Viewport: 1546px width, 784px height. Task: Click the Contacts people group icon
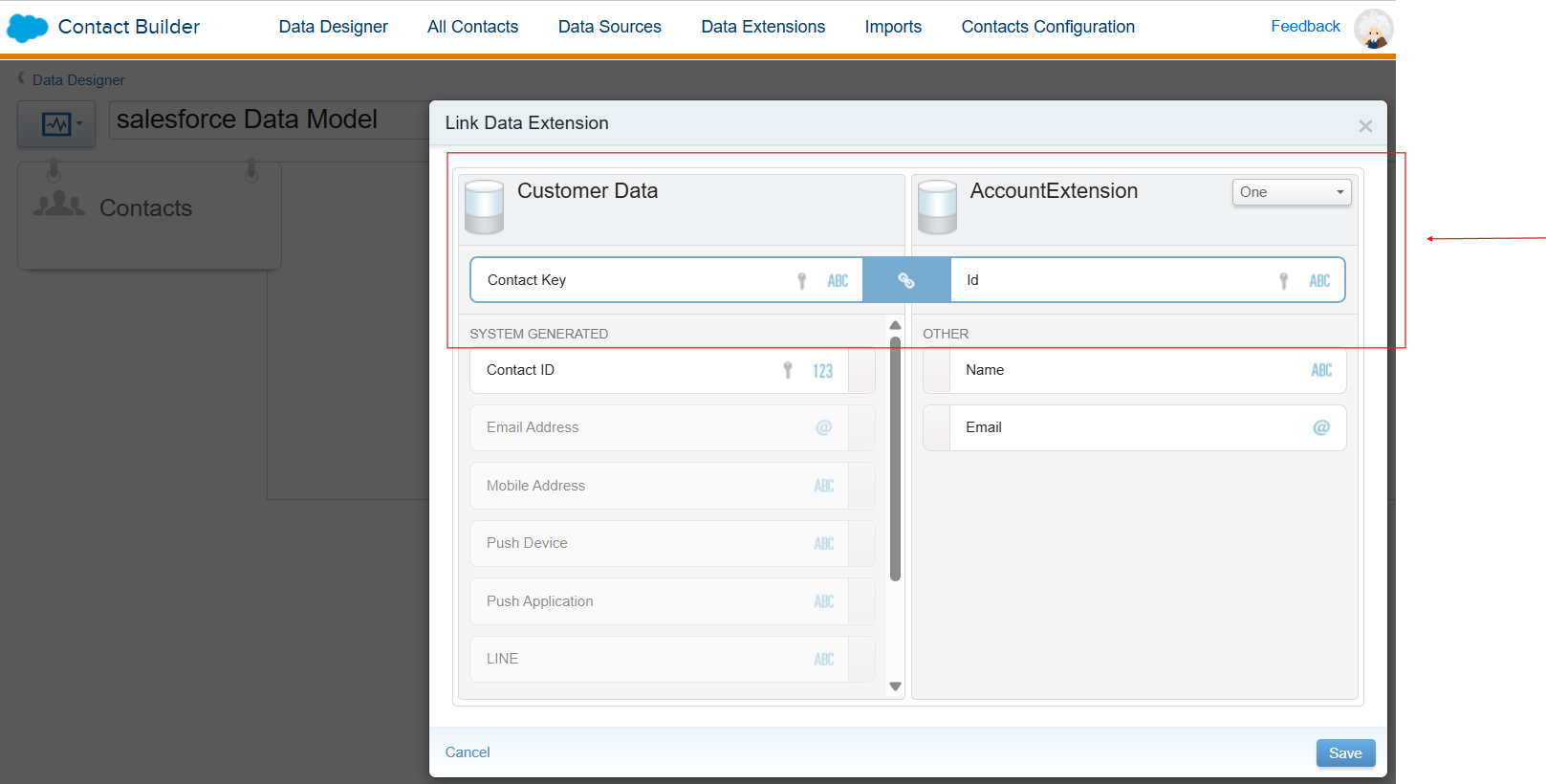coord(59,205)
